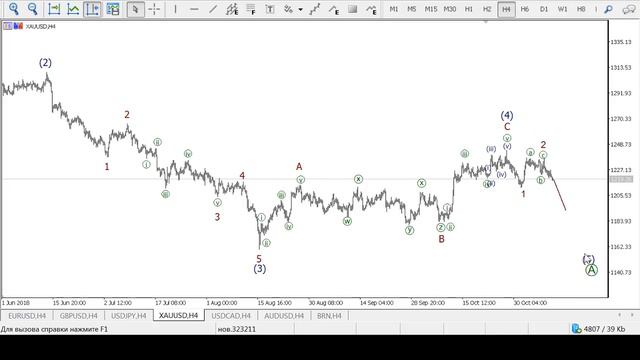Screen dimensions: 640x360
Task: Select the crosshair tool
Action: [154, 9]
